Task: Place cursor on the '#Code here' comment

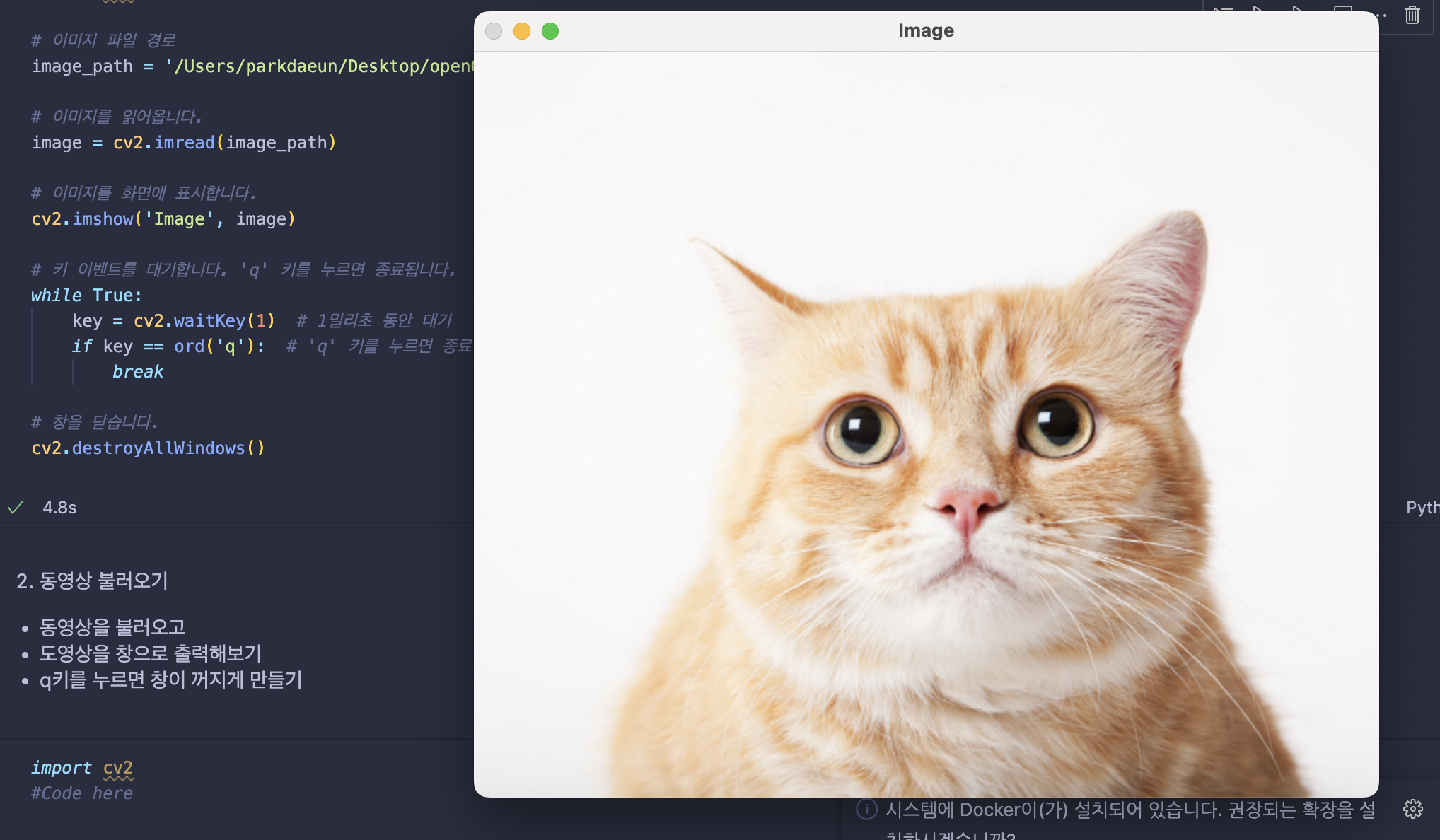Action: 82,793
